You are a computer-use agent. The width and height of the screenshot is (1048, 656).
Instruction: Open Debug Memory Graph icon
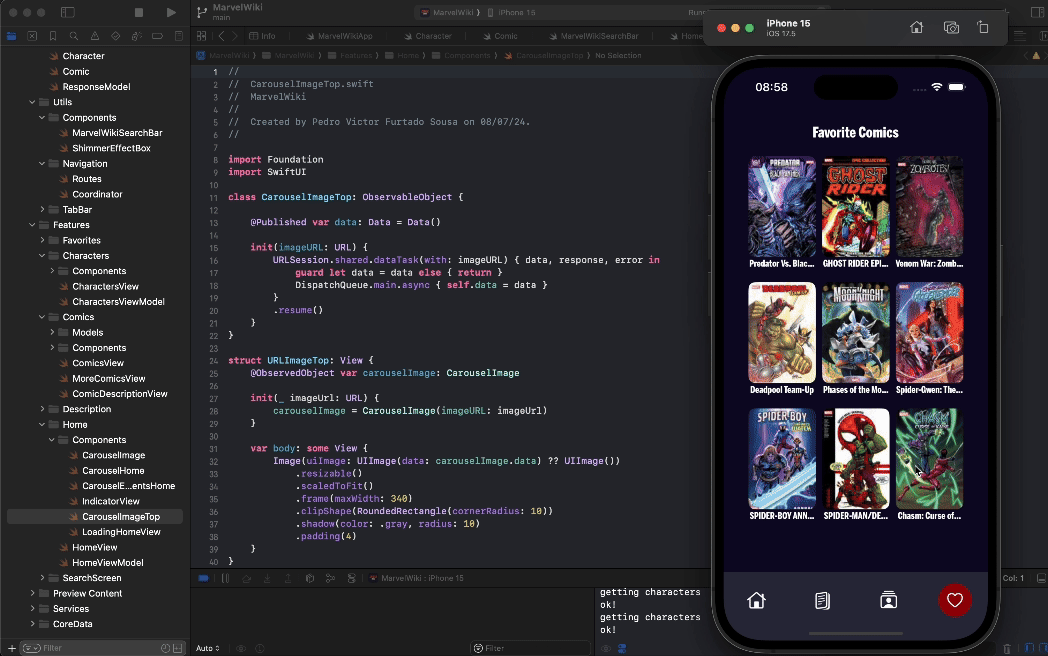330,578
